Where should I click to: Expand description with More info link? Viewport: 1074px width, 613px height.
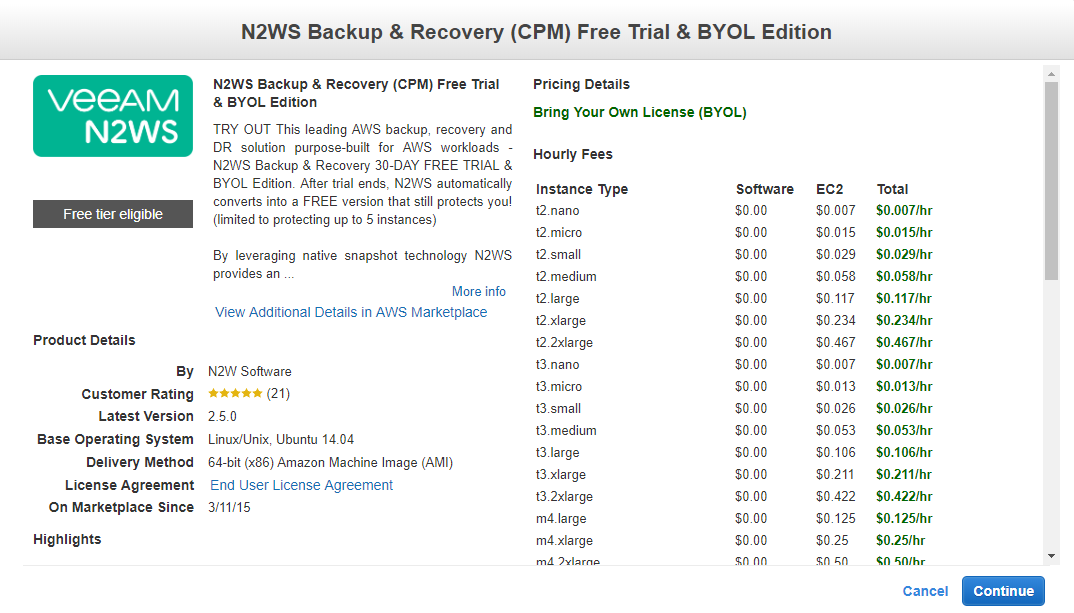[x=479, y=292]
